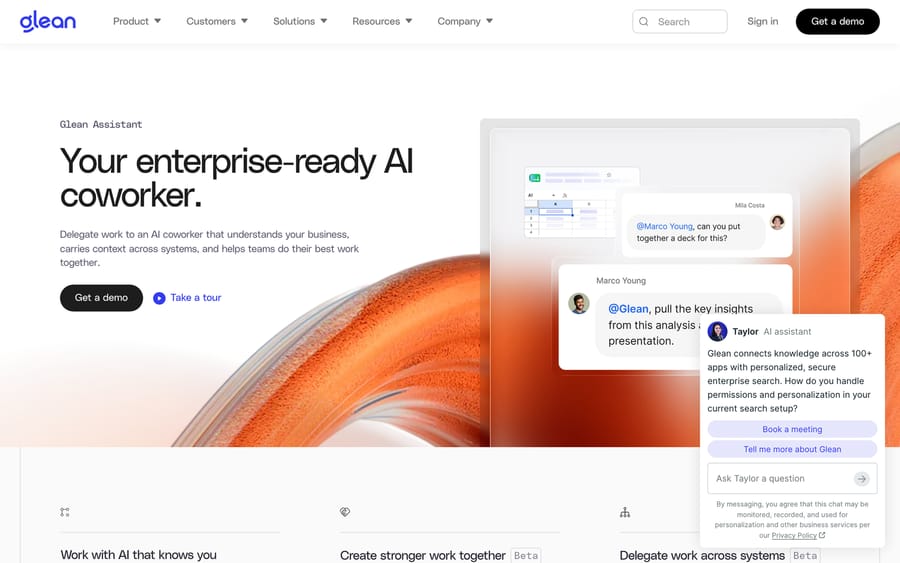Image resolution: width=900 pixels, height=563 pixels.
Task: Click the Beta badge beside Delegate work
Action: pos(805,556)
